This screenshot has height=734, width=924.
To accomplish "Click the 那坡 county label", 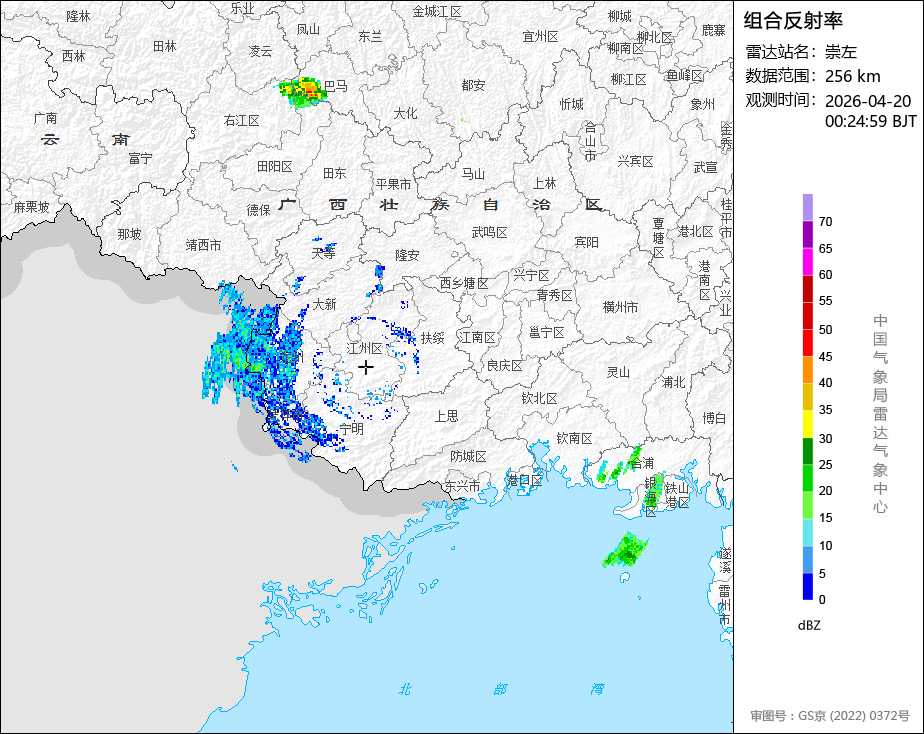I will pos(129,234).
